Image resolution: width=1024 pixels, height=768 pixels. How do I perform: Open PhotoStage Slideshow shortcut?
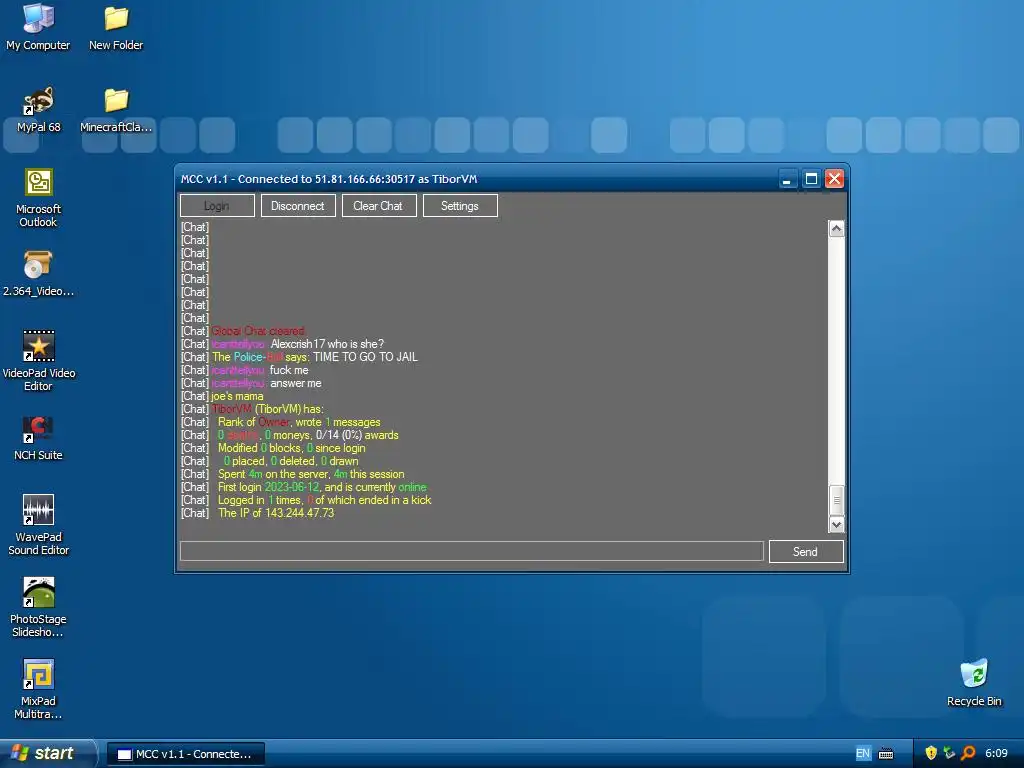39,608
